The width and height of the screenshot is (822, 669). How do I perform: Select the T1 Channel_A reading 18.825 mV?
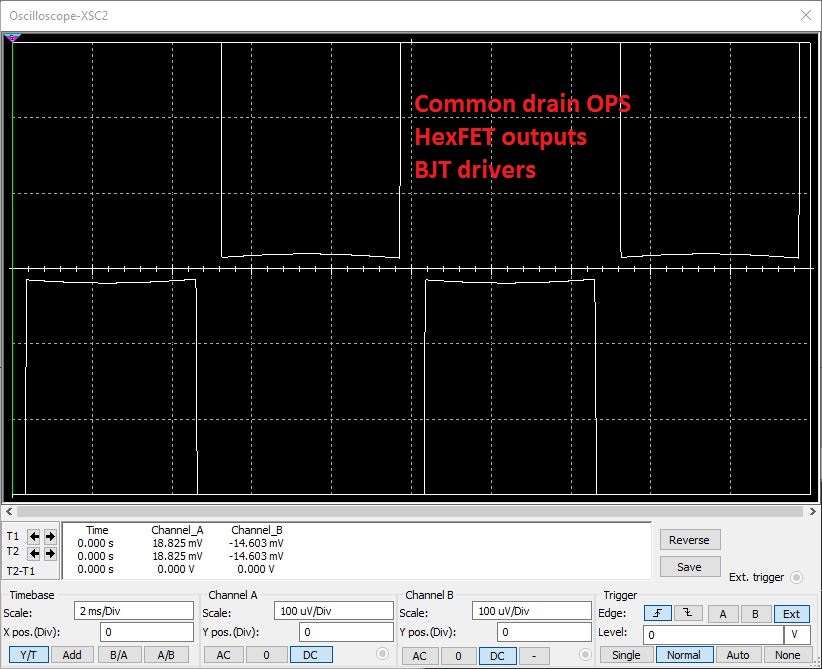[177, 543]
